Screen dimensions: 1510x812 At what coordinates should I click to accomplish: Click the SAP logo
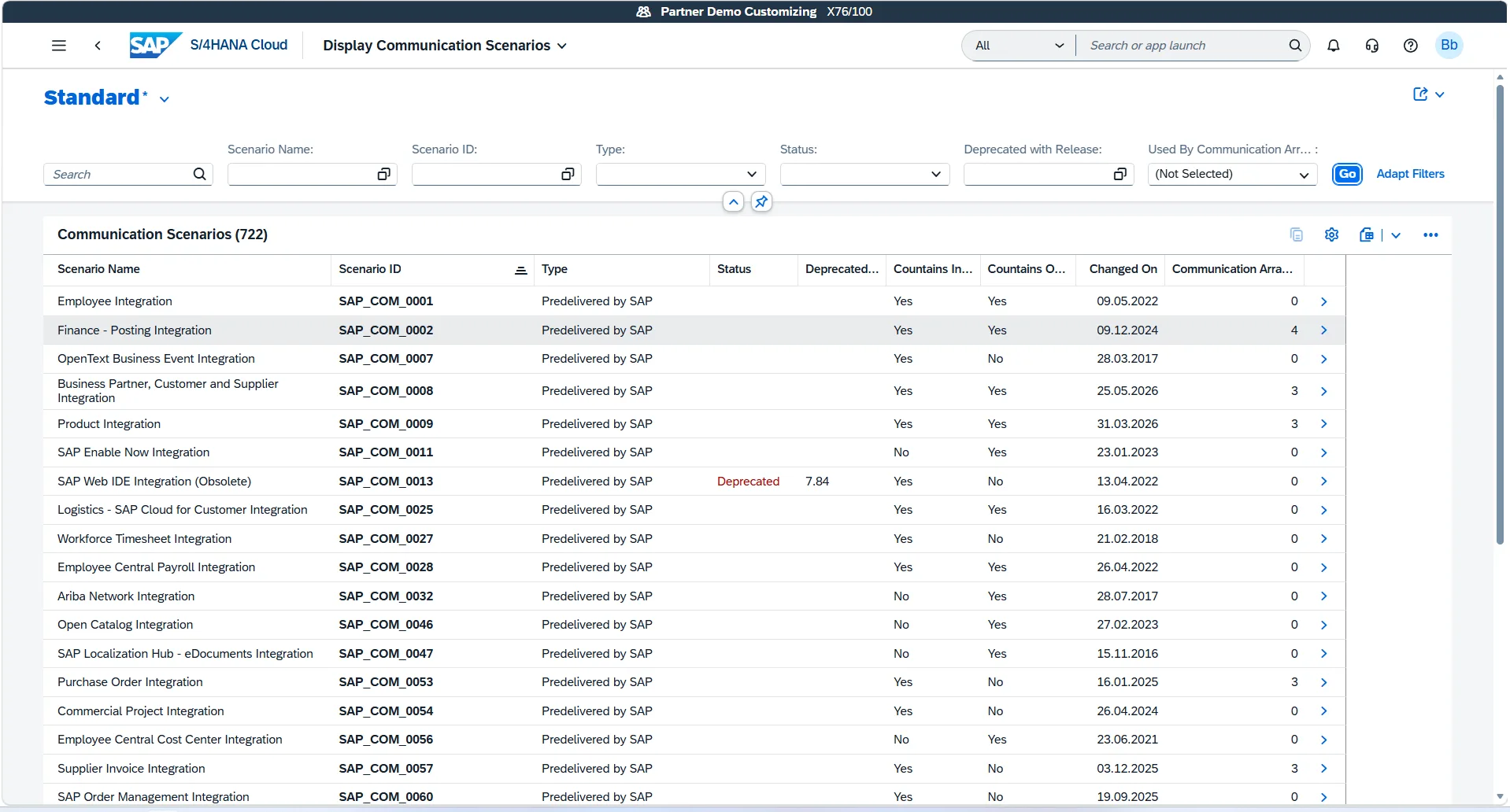pyautogui.click(x=155, y=45)
